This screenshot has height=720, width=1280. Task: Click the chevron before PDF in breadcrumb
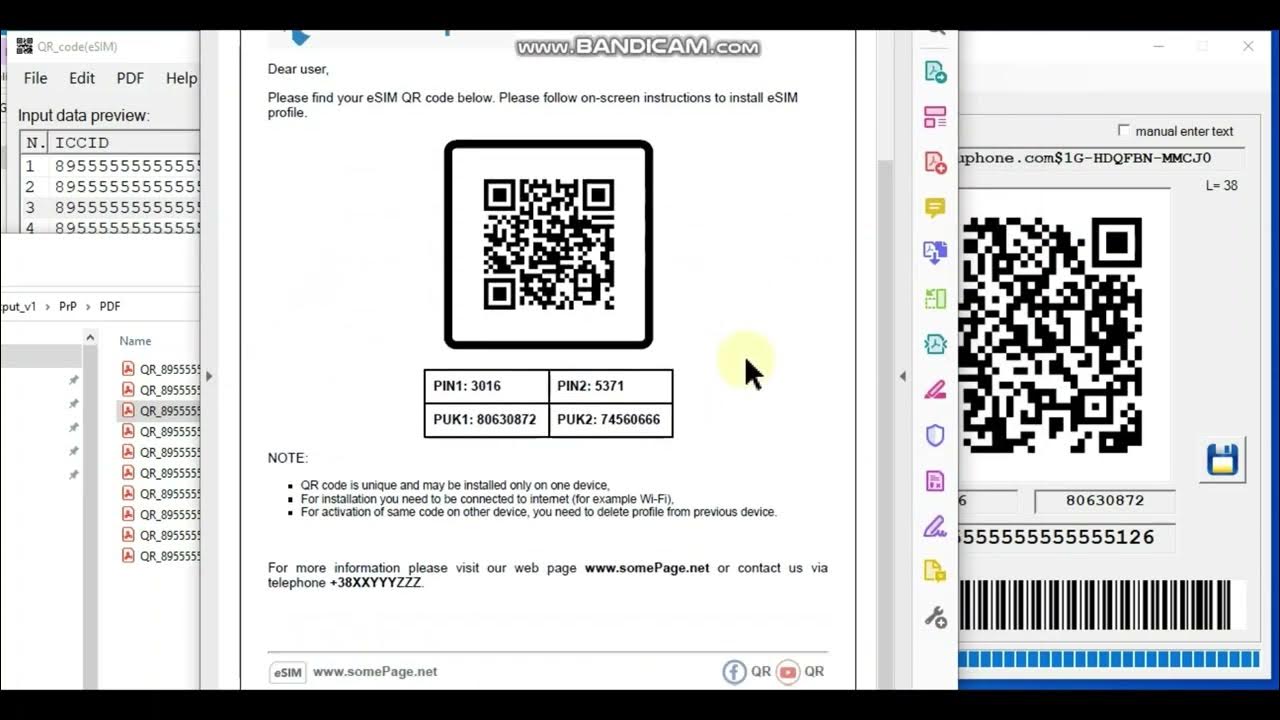point(88,307)
